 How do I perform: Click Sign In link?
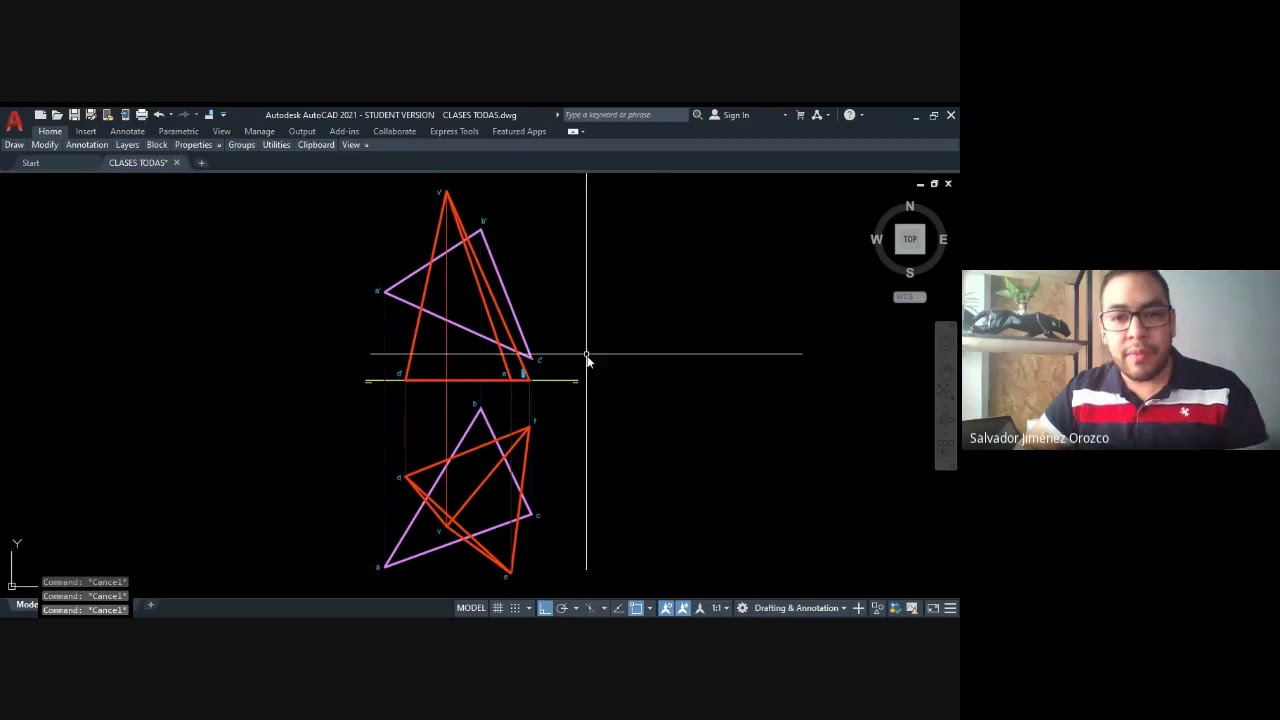click(x=736, y=115)
